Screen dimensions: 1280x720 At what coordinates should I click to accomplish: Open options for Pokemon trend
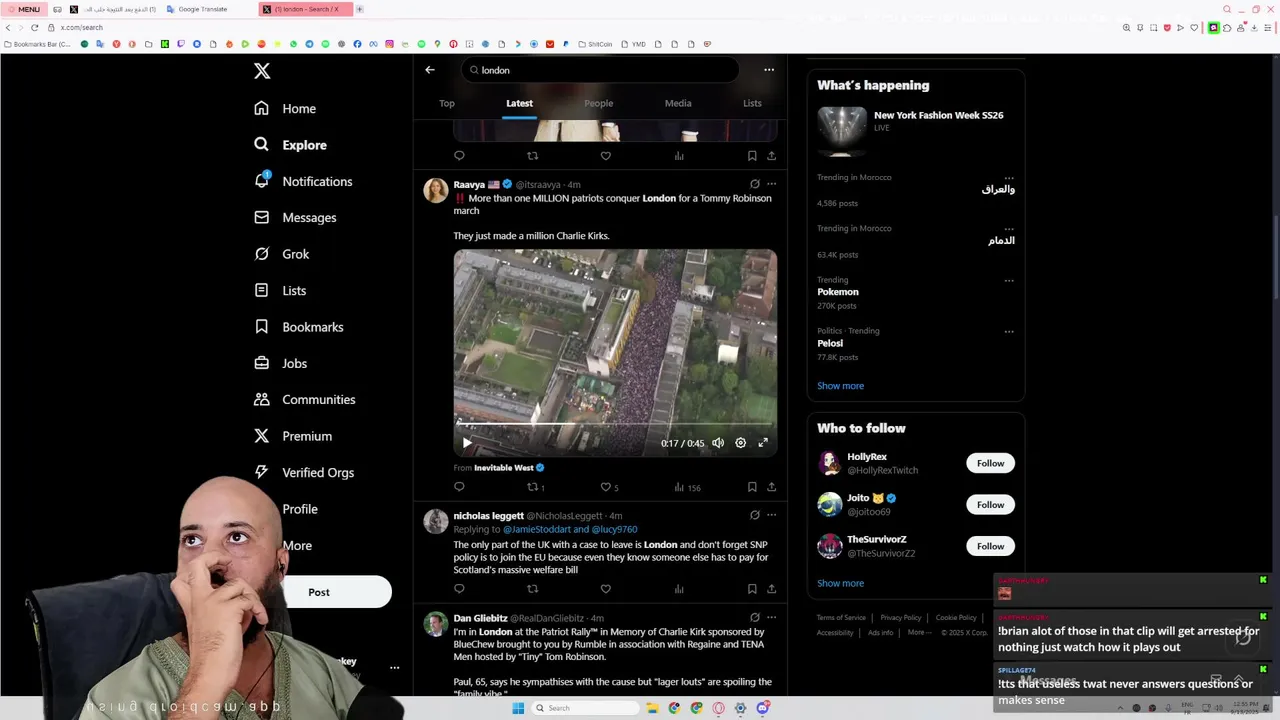(1009, 281)
